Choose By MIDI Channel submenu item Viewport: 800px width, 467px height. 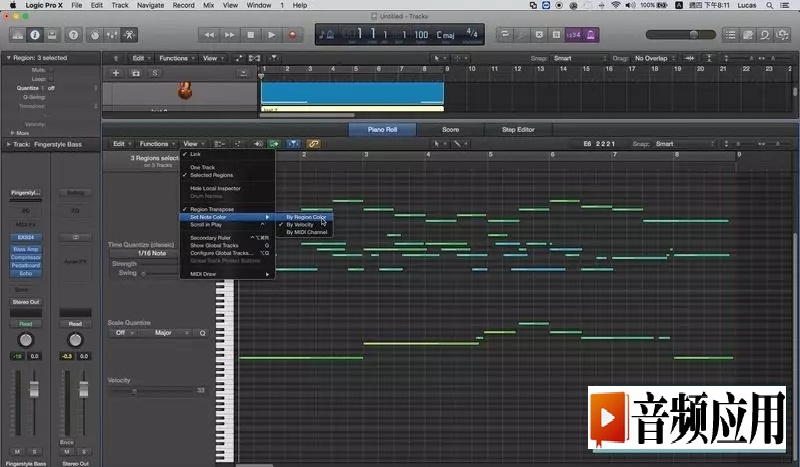(305, 232)
